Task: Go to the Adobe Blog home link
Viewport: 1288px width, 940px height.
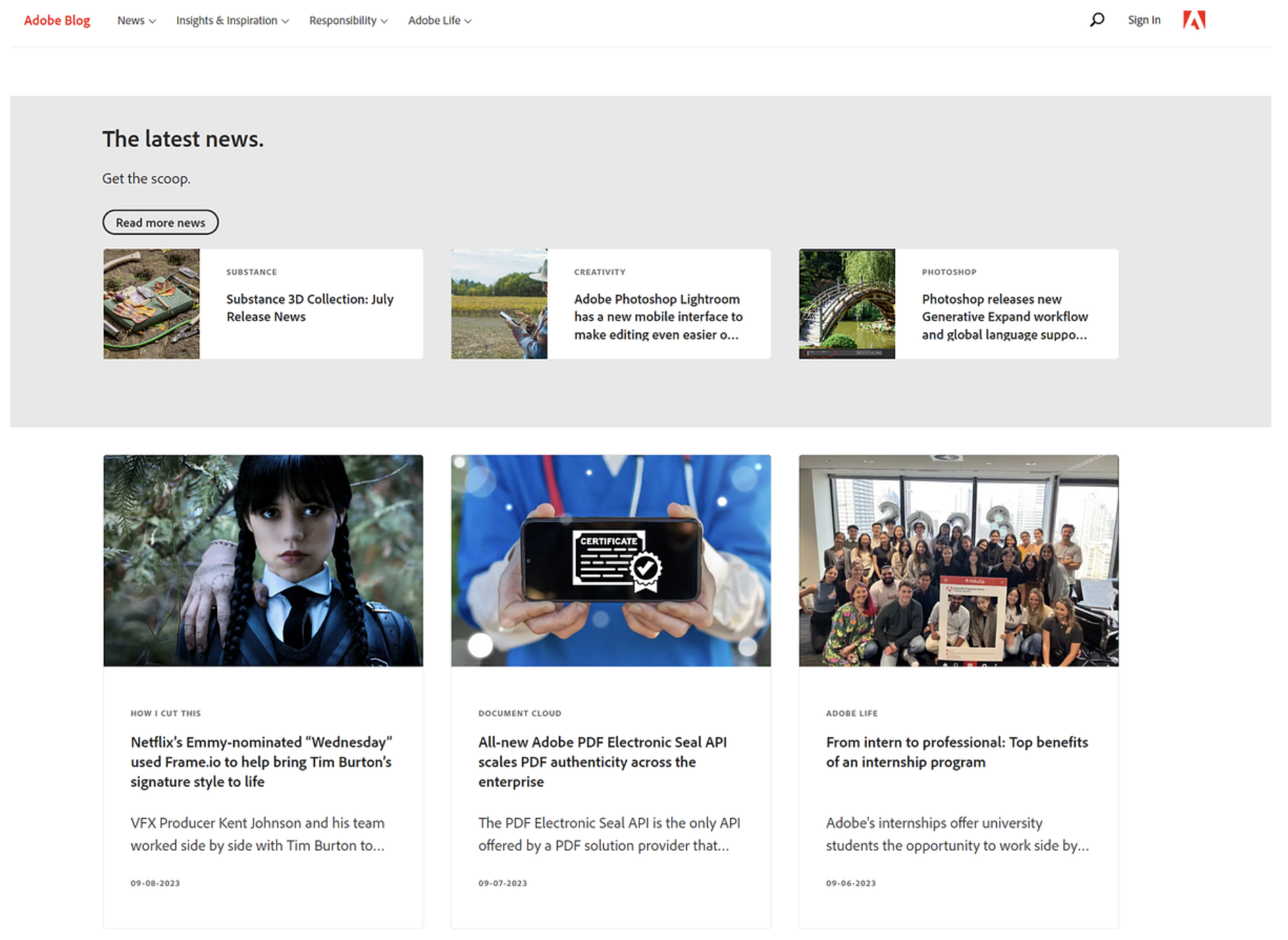Action: click(57, 20)
